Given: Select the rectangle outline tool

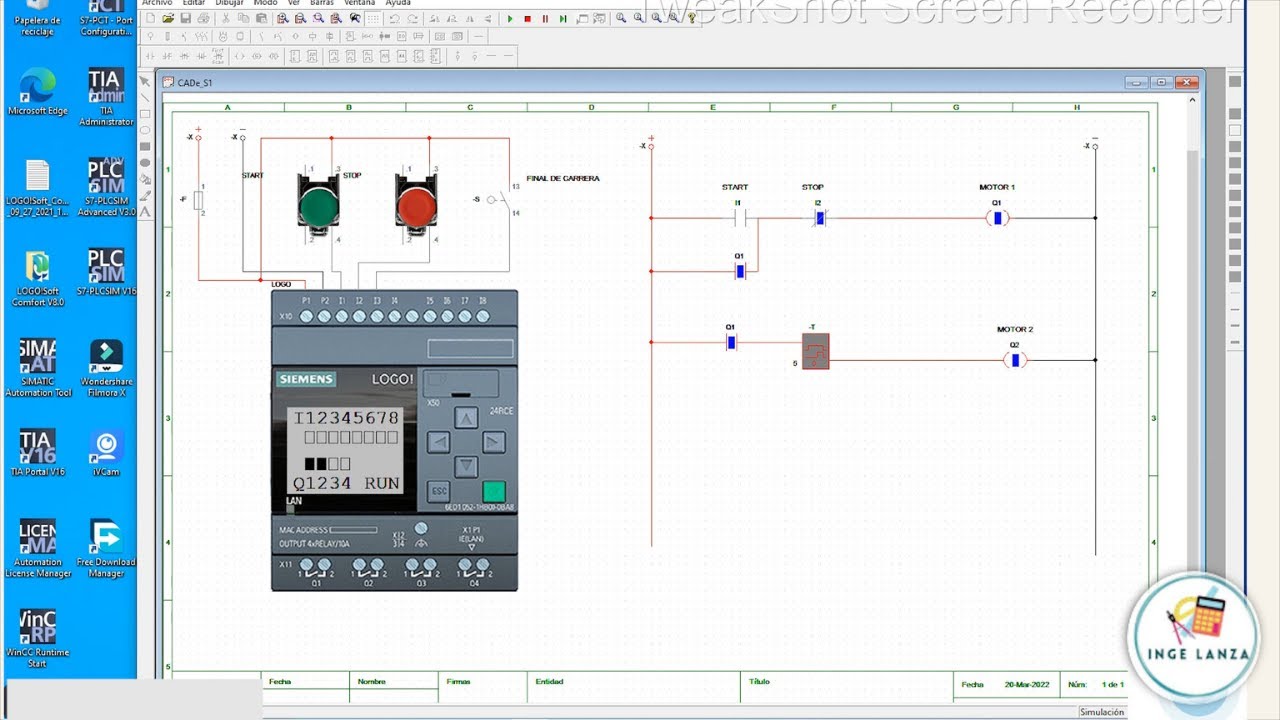Looking at the screenshot, I should pyautogui.click(x=145, y=114).
